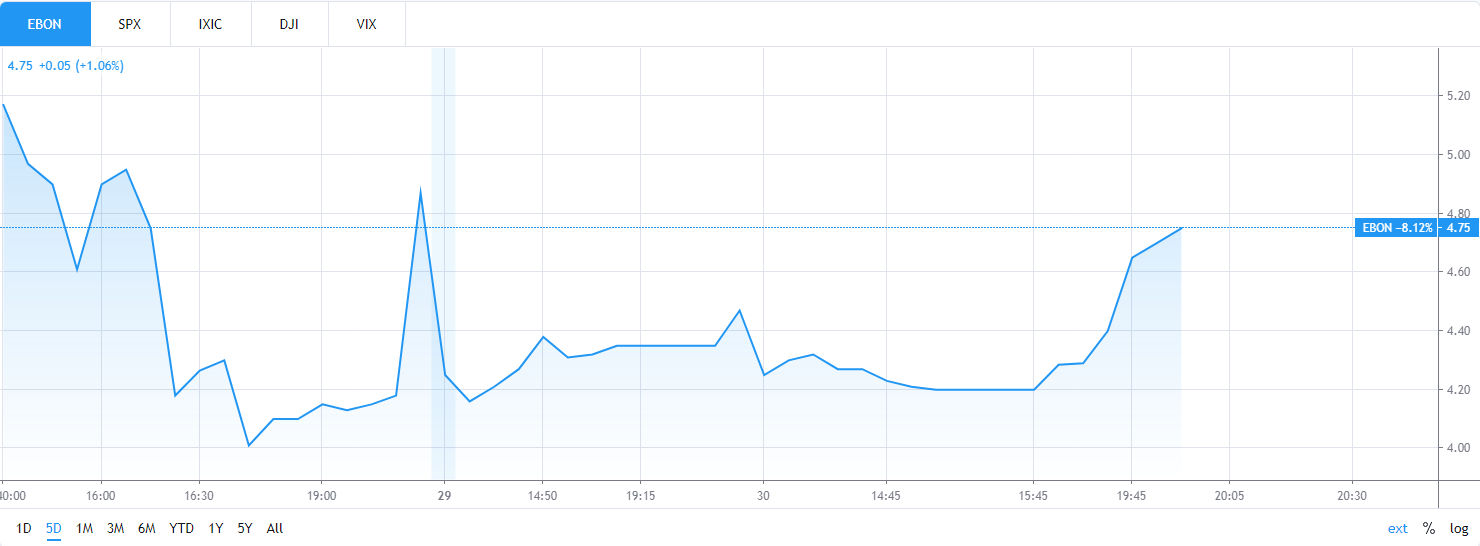Show year-to-date with YTD
The width and height of the screenshot is (1480, 546).
(x=181, y=528)
